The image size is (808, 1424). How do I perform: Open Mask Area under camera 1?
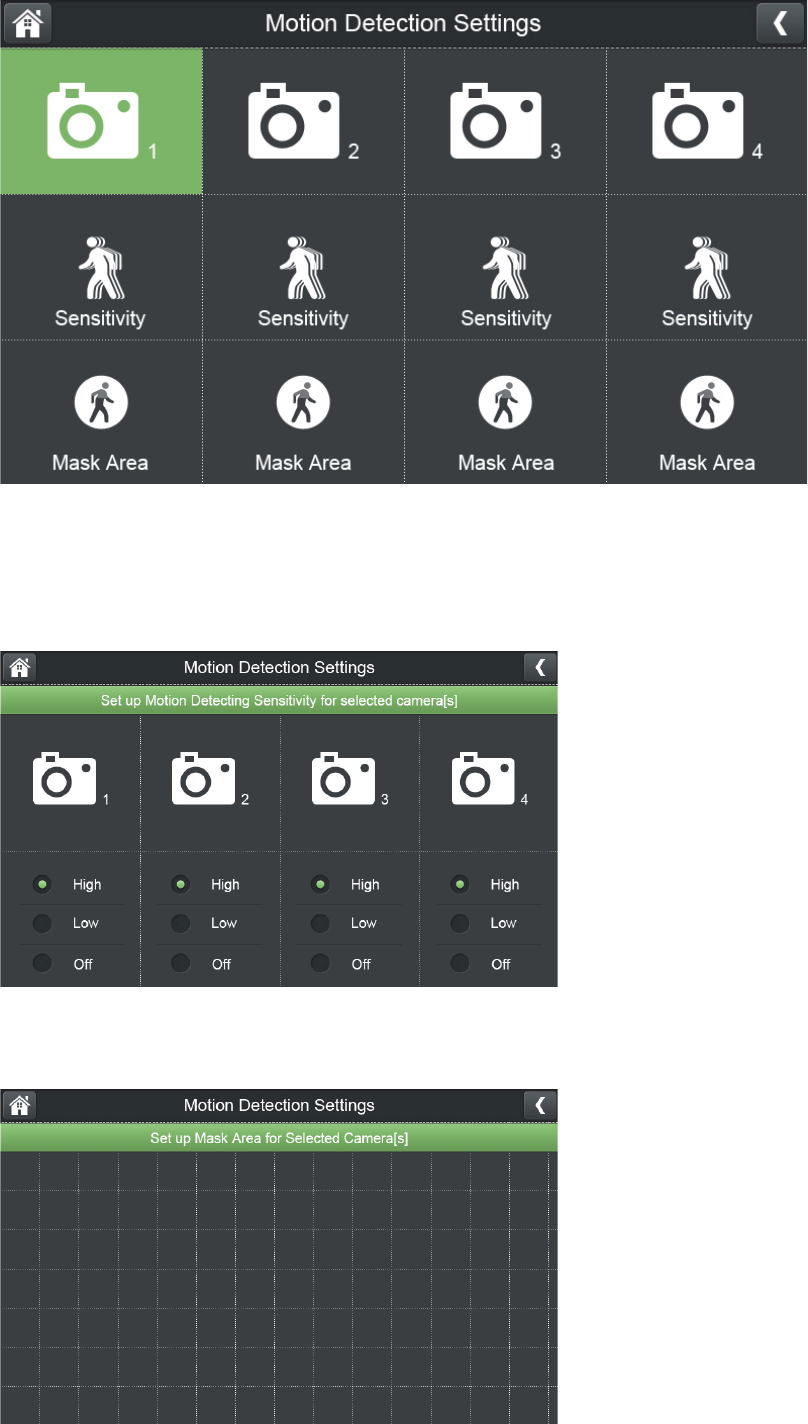[101, 412]
